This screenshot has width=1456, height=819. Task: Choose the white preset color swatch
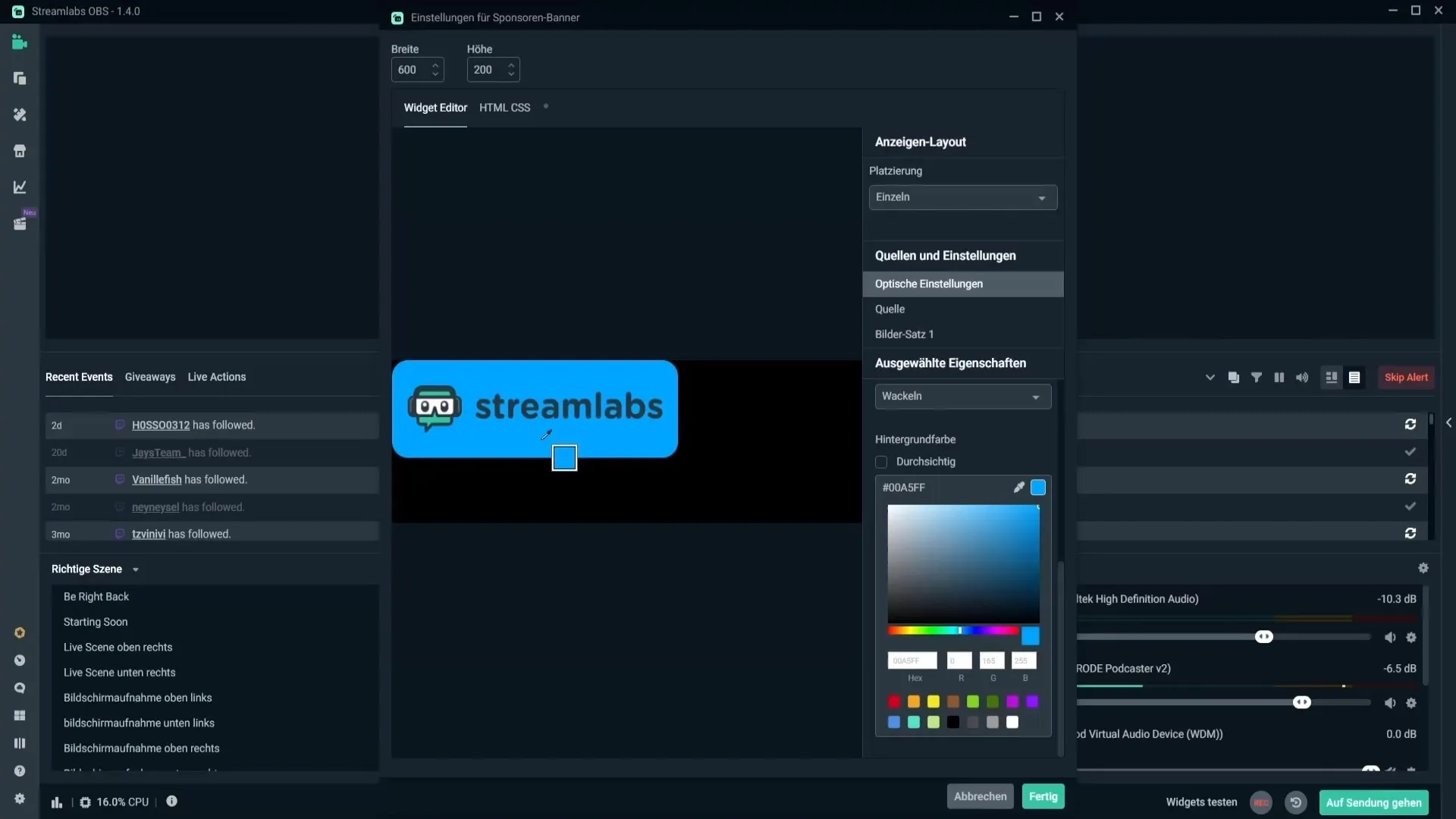pos(1012,723)
